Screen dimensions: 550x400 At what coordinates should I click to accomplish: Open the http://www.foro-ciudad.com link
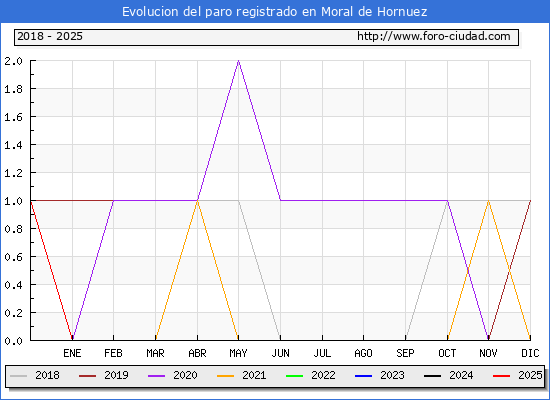point(434,36)
